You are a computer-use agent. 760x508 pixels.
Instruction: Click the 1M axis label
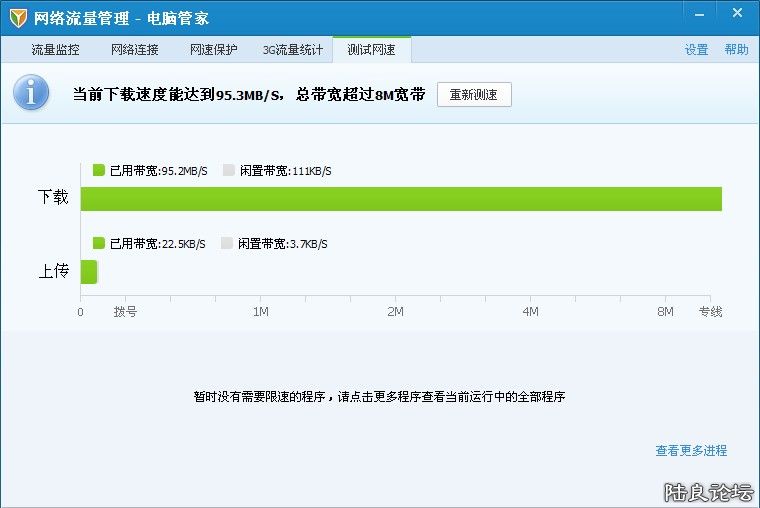(x=261, y=312)
